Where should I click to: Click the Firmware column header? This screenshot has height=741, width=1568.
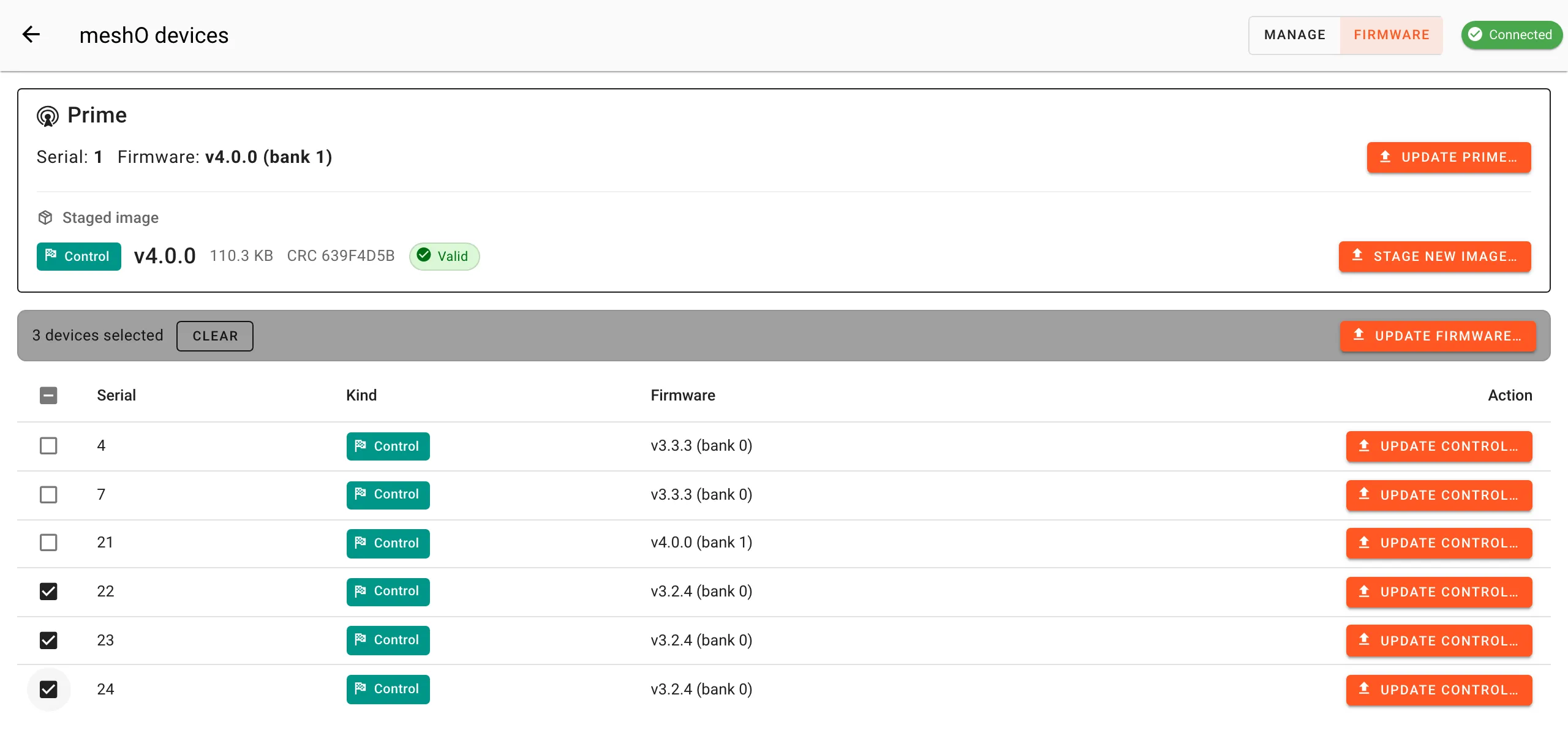tap(683, 396)
